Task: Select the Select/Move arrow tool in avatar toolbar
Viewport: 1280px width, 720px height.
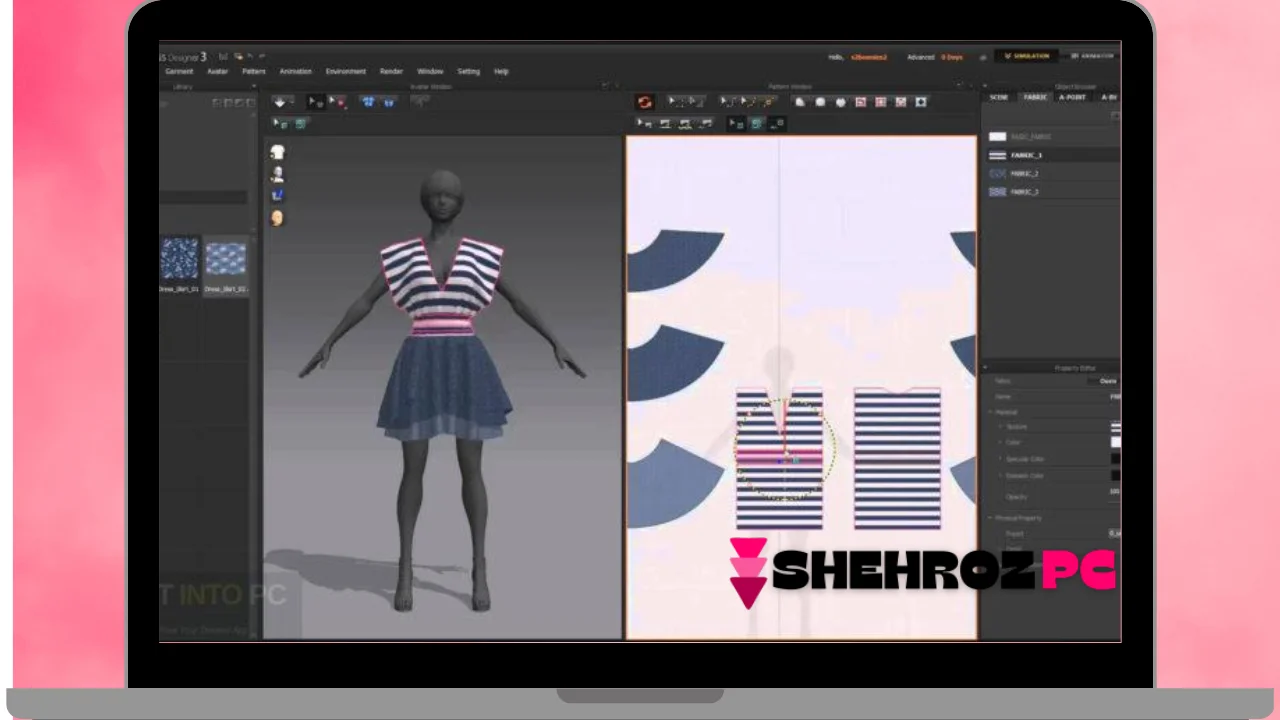Action: pos(316,102)
